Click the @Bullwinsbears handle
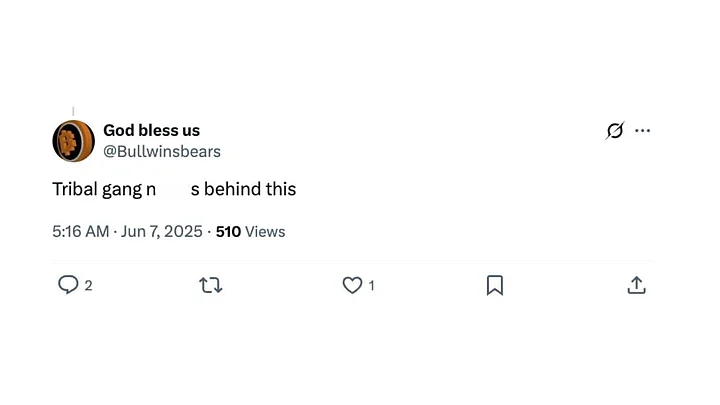Viewport: 720px width, 405px height. [x=161, y=151]
